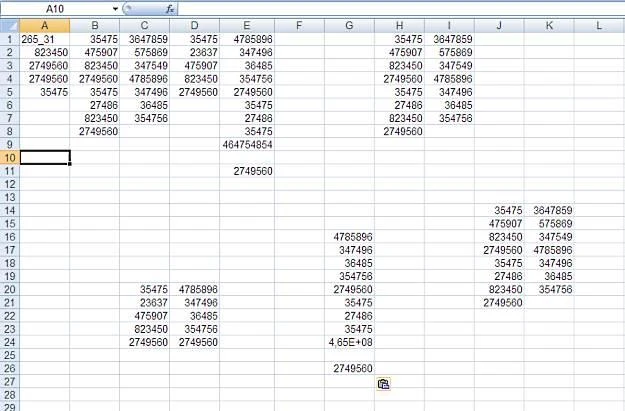The height and width of the screenshot is (411, 625).
Task: Select row 10 header
Action: click(x=9, y=157)
